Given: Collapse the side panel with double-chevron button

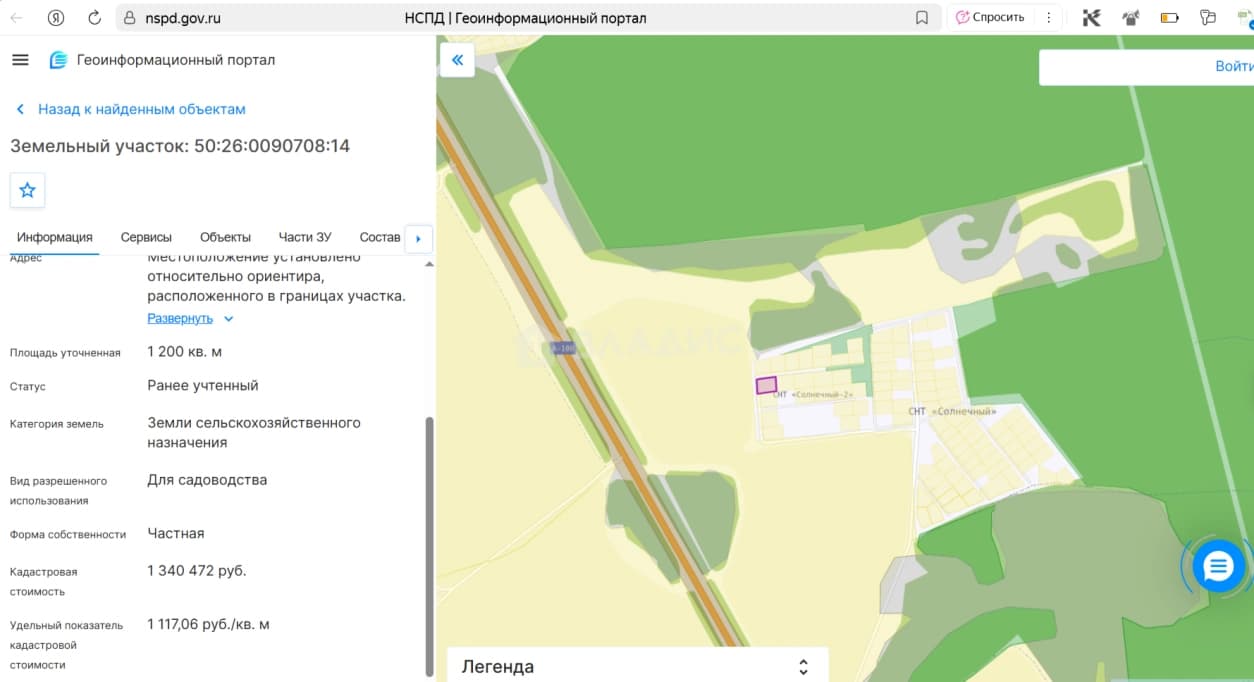Looking at the screenshot, I should pyautogui.click(x=457, y=60).
